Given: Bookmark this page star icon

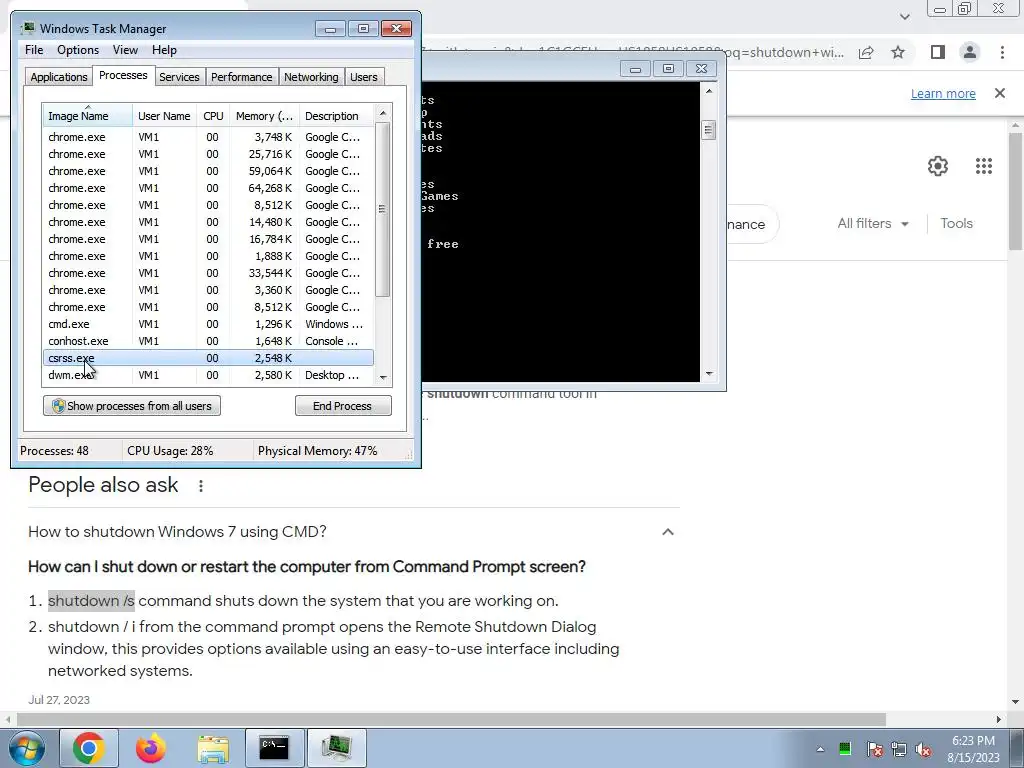Looking at the screenshot, I should [x=898, y=52].
